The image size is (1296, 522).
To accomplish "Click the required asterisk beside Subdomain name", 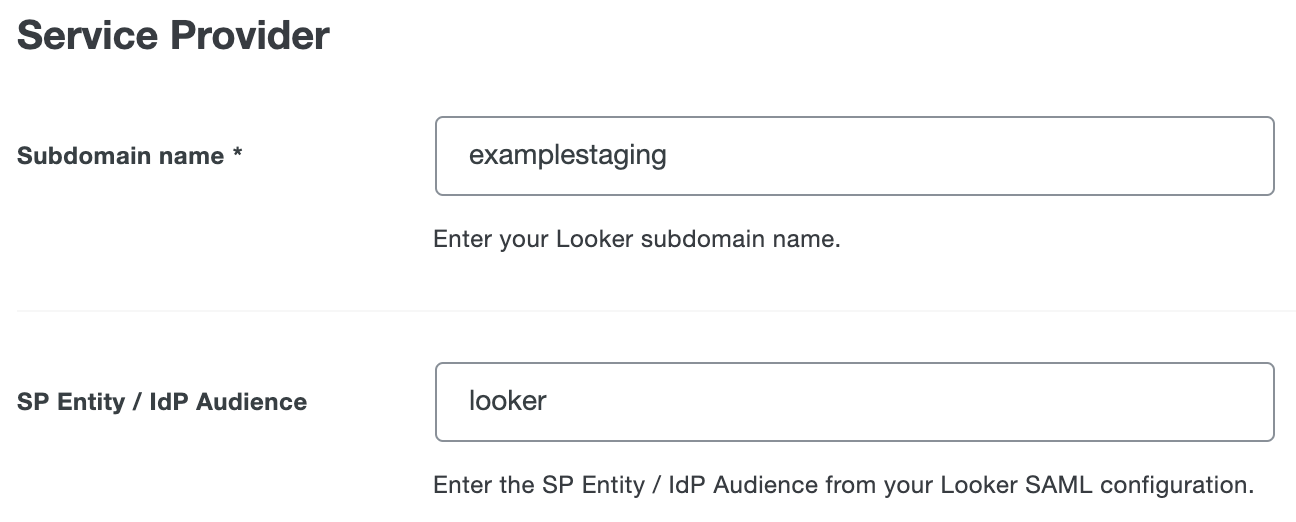I will 238,156.
